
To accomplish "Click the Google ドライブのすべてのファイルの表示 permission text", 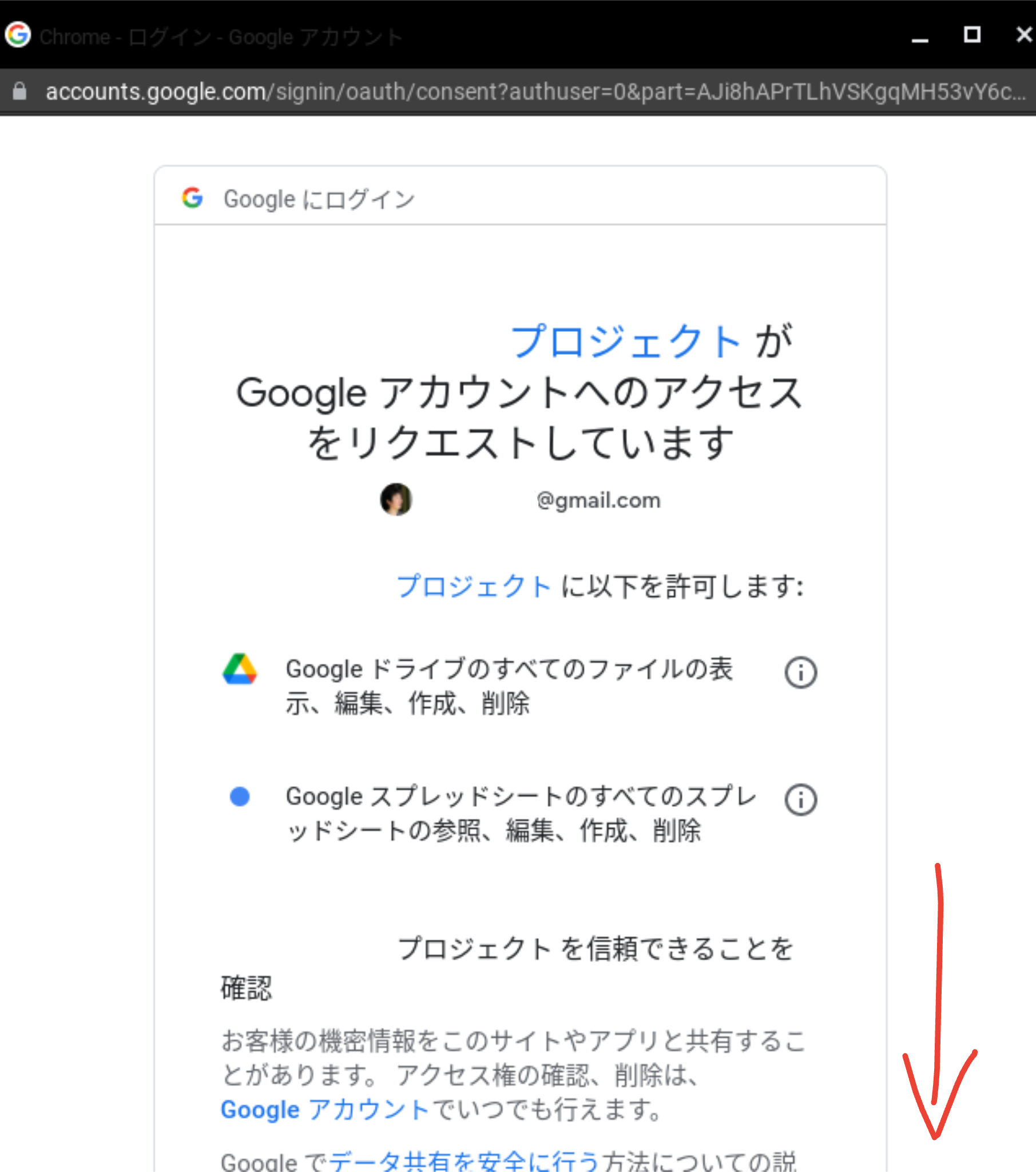I will click(509, 686).
